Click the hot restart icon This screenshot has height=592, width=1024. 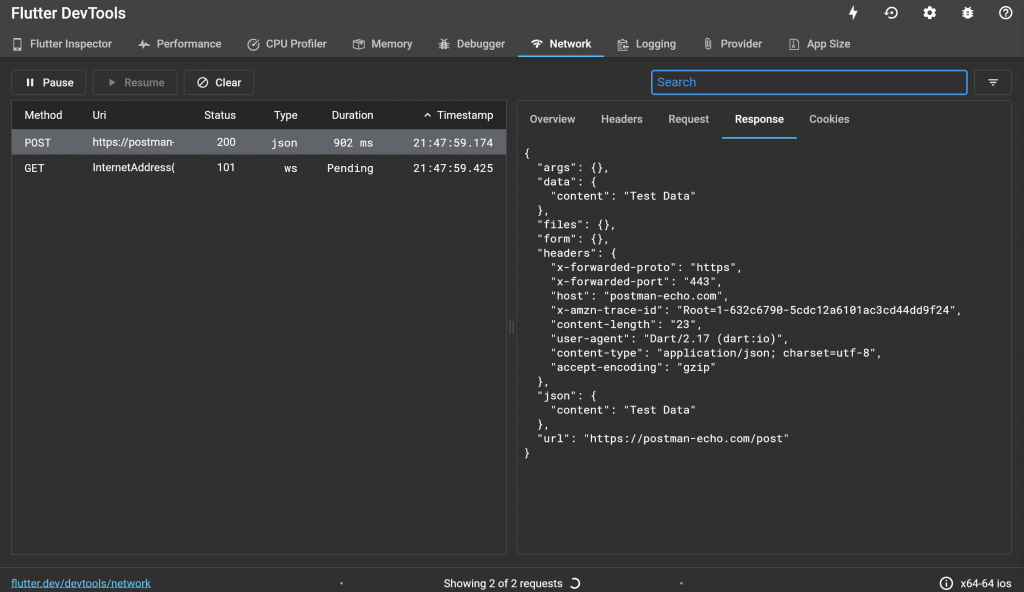click(891, 13)
